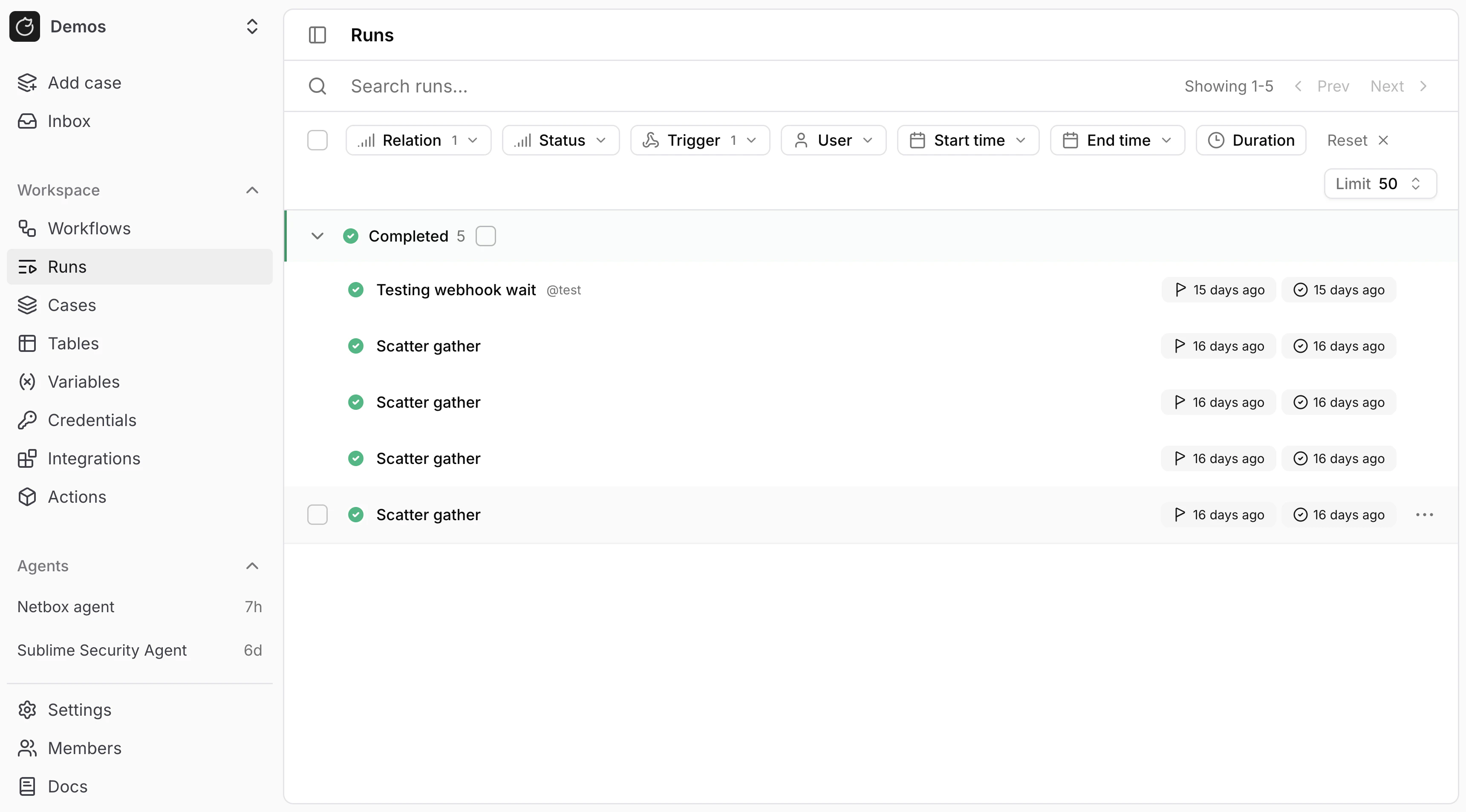Collapse the Agents section

251,566
